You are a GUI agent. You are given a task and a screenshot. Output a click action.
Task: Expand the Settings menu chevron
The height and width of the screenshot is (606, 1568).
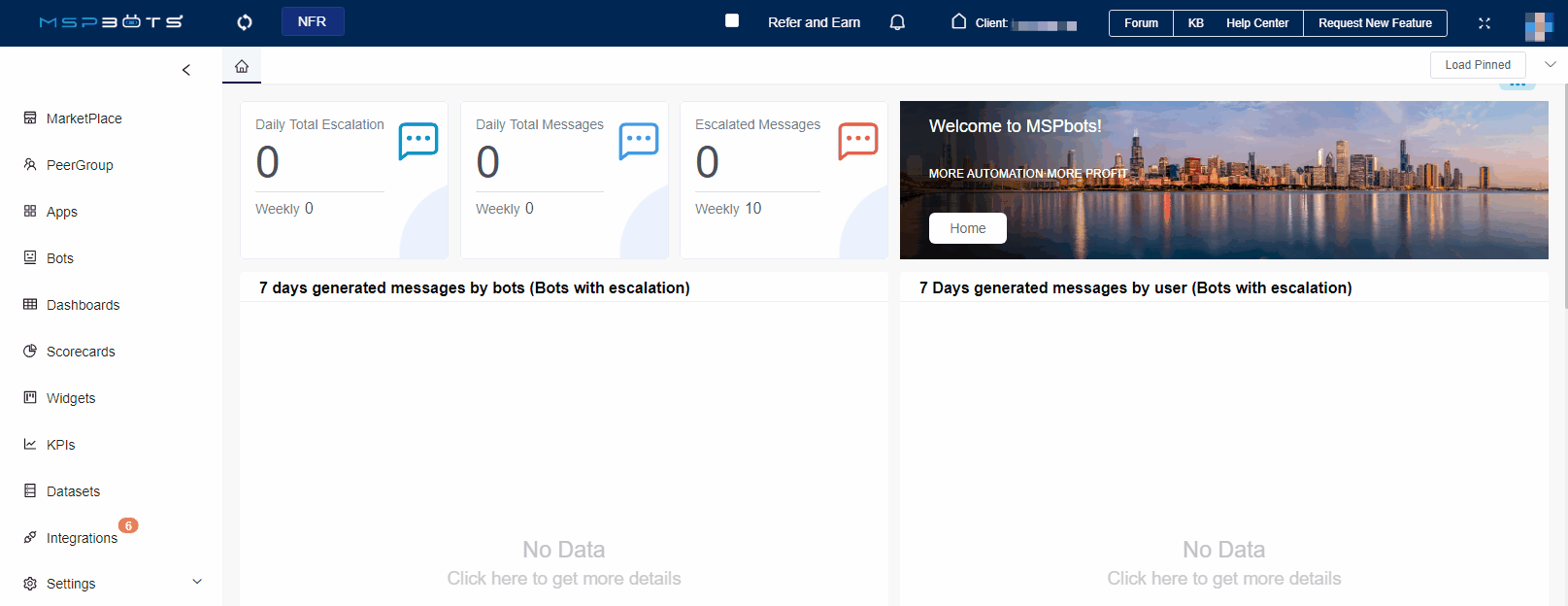pos(197,583)
